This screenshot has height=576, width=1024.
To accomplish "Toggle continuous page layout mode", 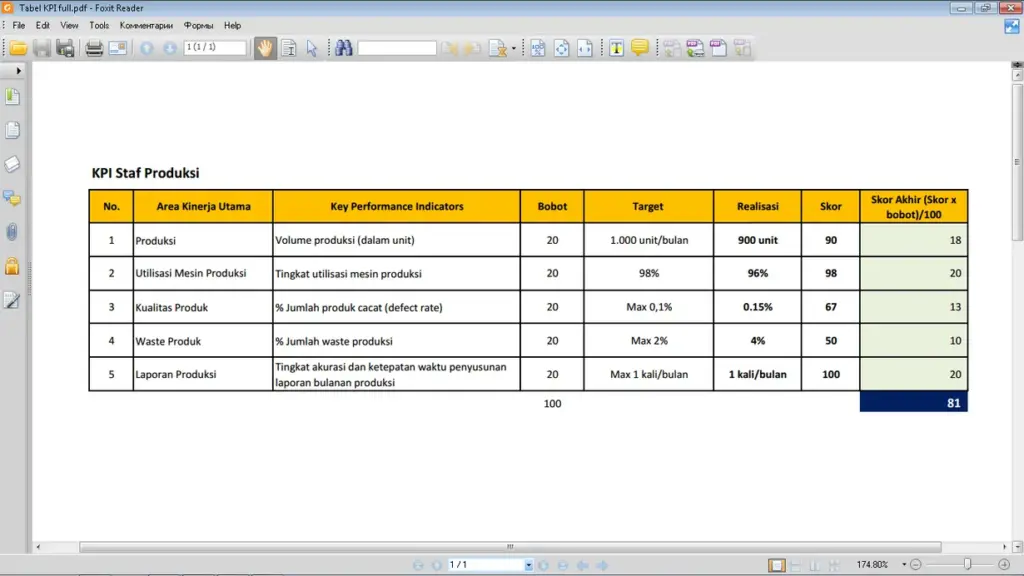I will pos(795,565).
